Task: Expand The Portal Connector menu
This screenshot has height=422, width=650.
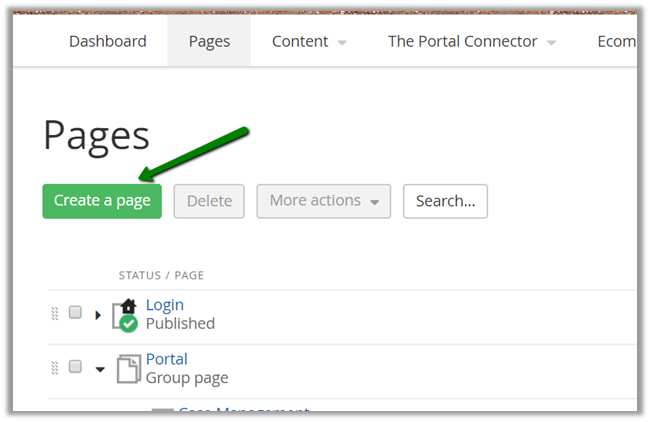Action: pos(471,41)
